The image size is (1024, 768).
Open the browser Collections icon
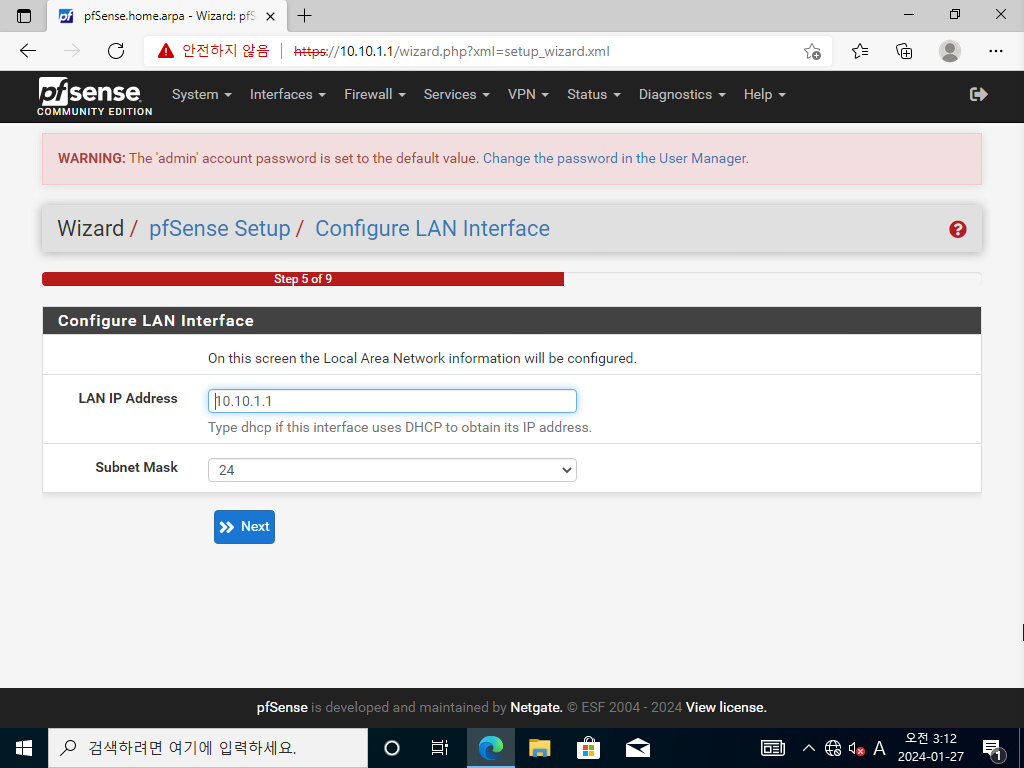904,51
